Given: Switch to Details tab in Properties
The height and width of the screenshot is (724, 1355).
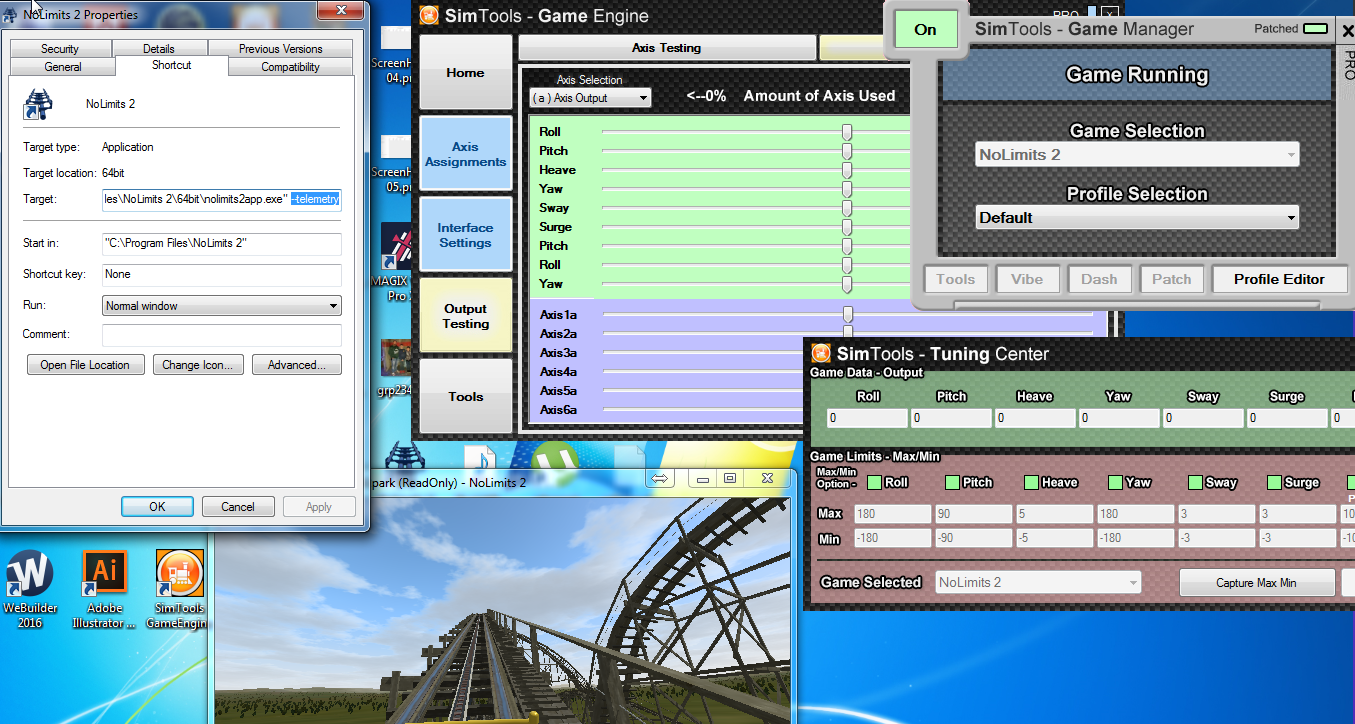Looking at the screenshot, I should pyautogui.click(x=158, y=48).
